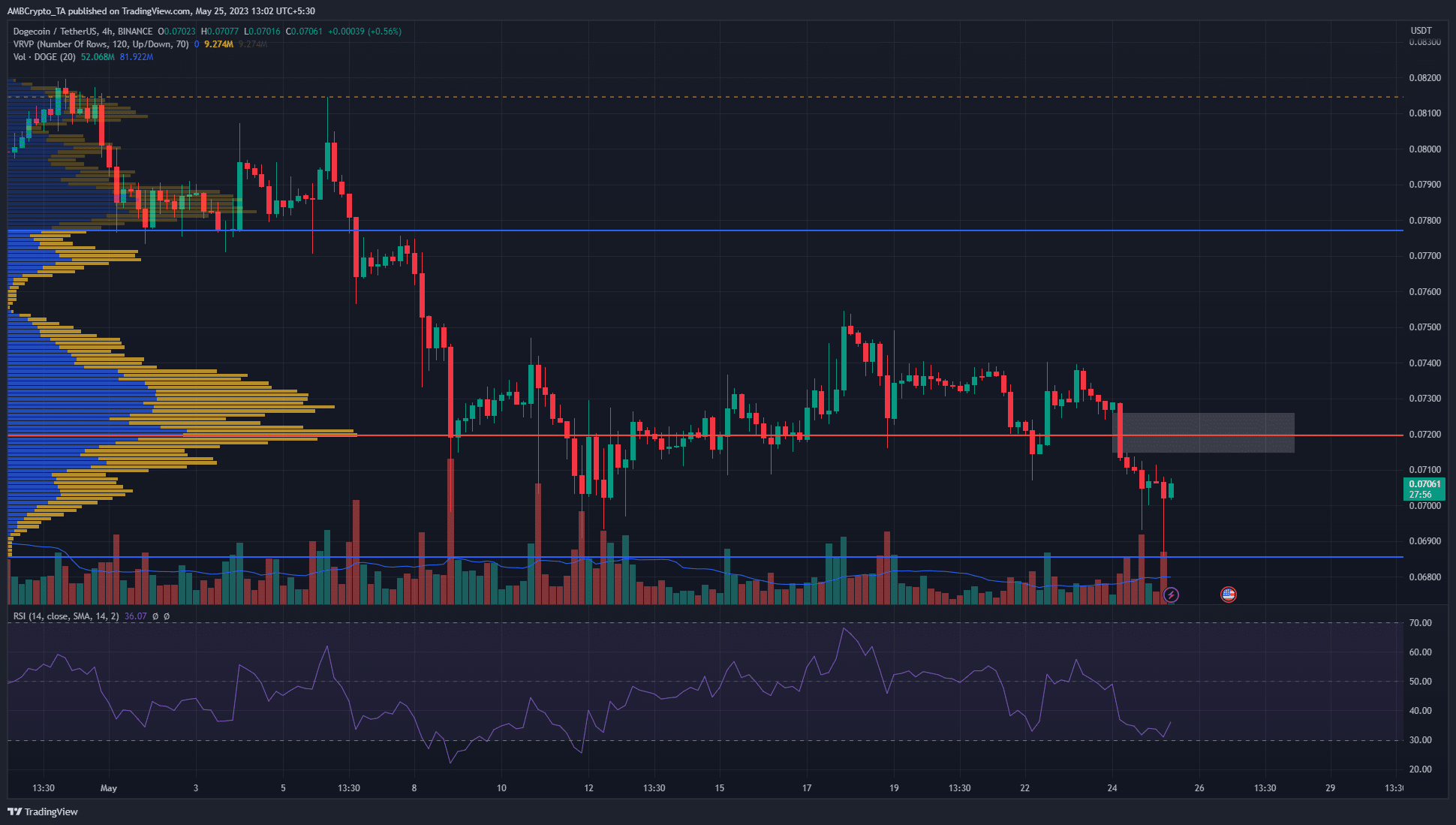The image size is (1456, 825).
Task: Select the orange dashed line near 0.08150
Action: coord(705,97)
